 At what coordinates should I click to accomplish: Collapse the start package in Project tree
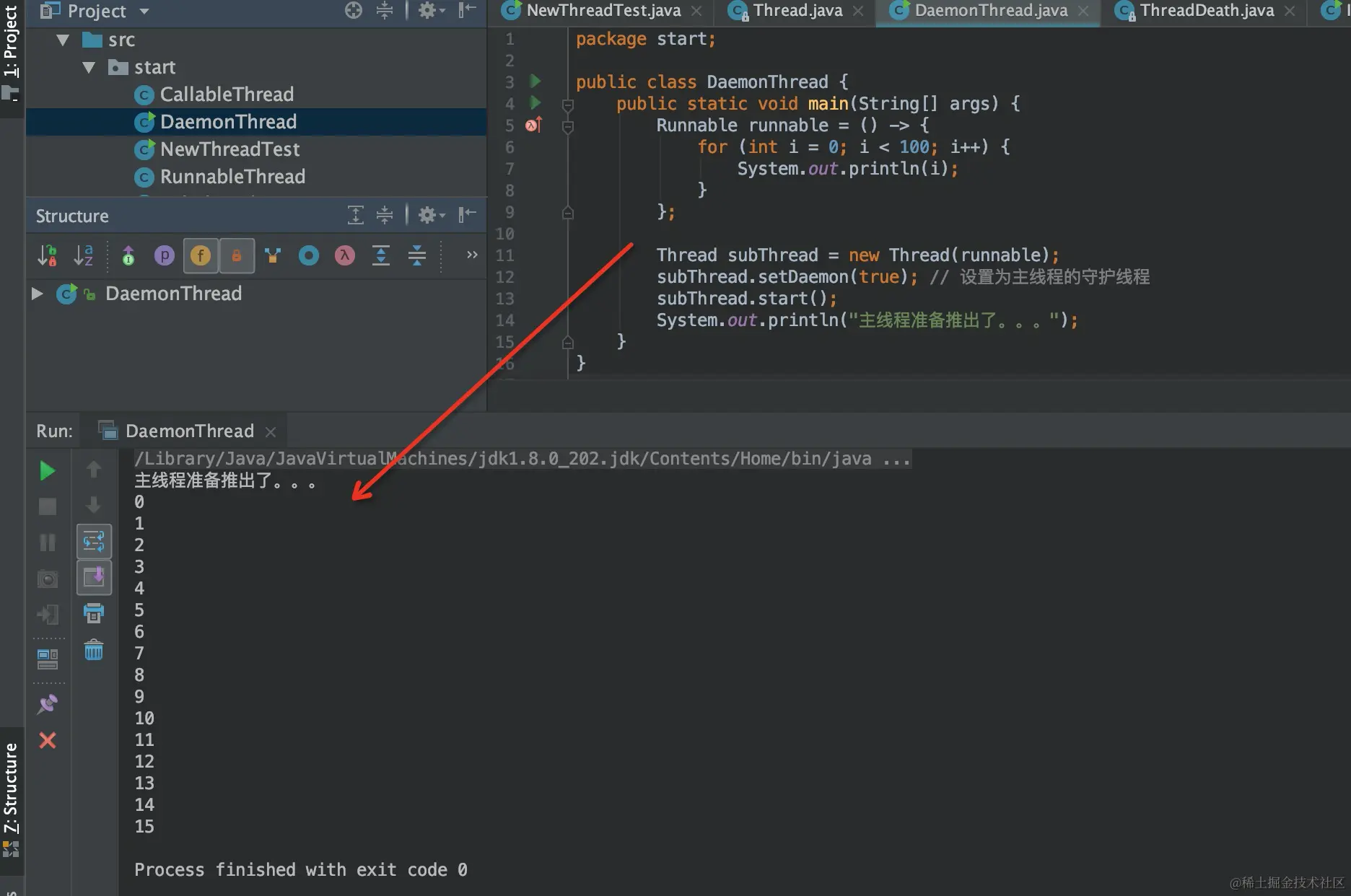(89, 67)
